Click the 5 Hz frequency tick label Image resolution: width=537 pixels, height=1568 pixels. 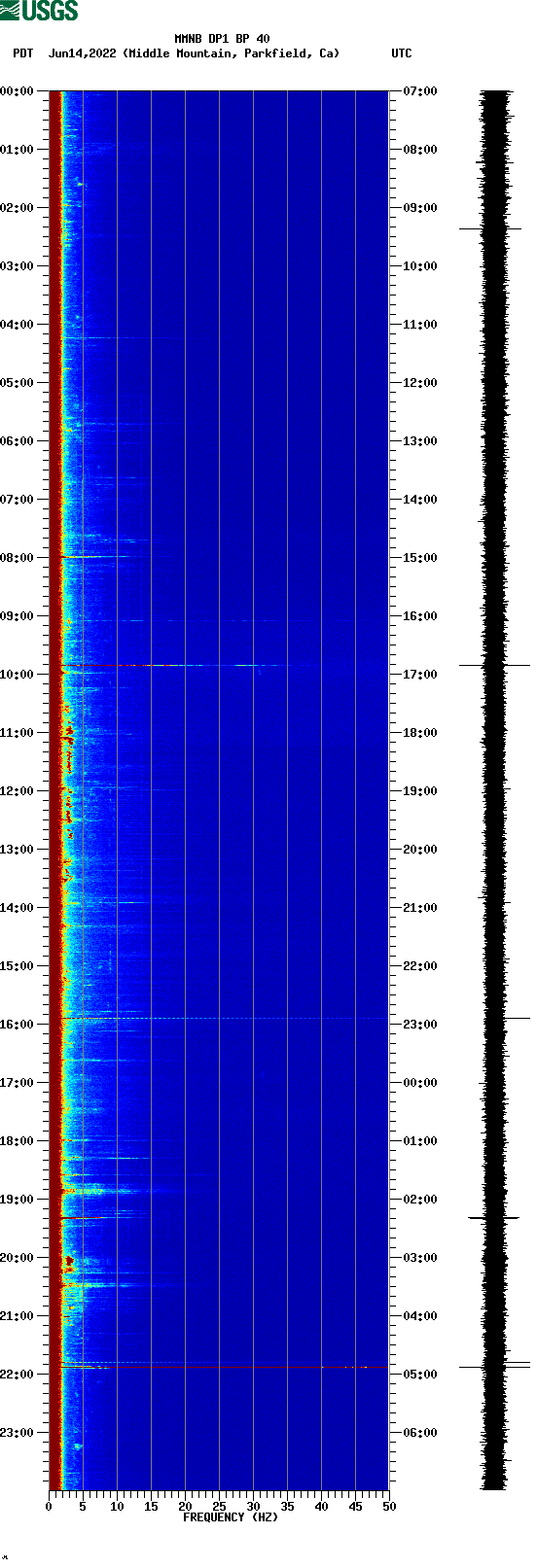click(83, 1507)
